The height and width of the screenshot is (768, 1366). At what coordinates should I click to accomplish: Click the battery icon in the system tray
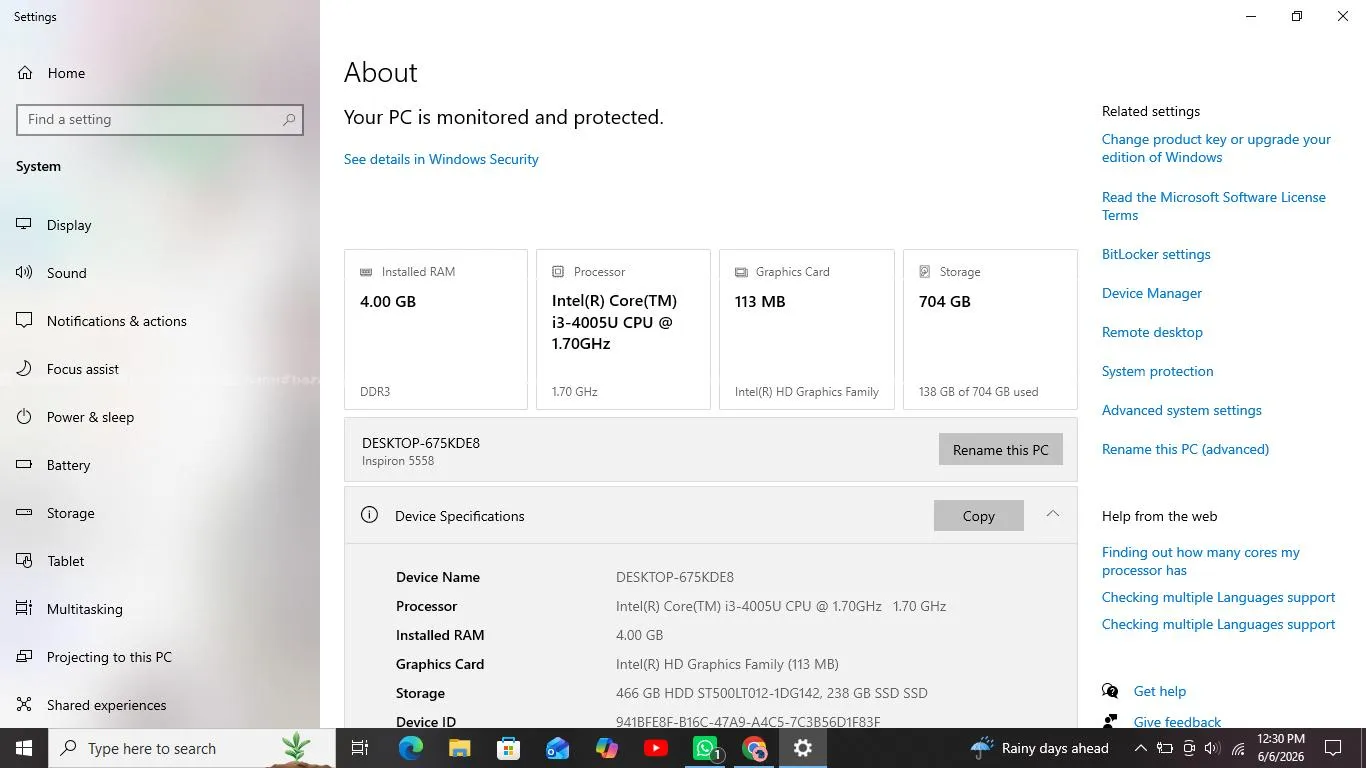[1164, 748]
